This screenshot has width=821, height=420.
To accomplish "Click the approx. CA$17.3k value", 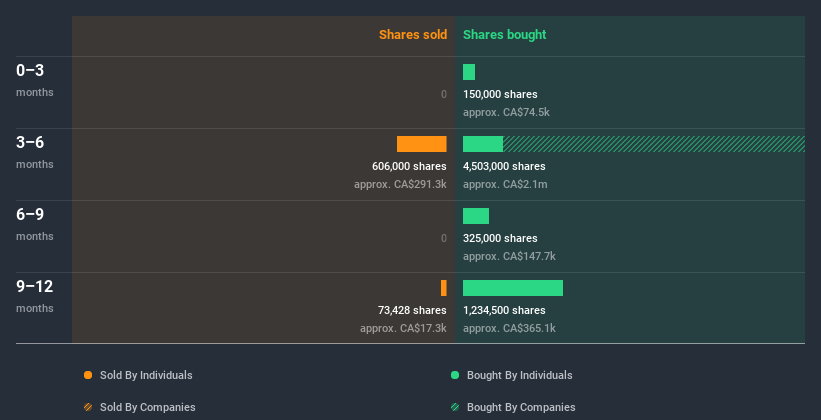I will tap(403, 328).
